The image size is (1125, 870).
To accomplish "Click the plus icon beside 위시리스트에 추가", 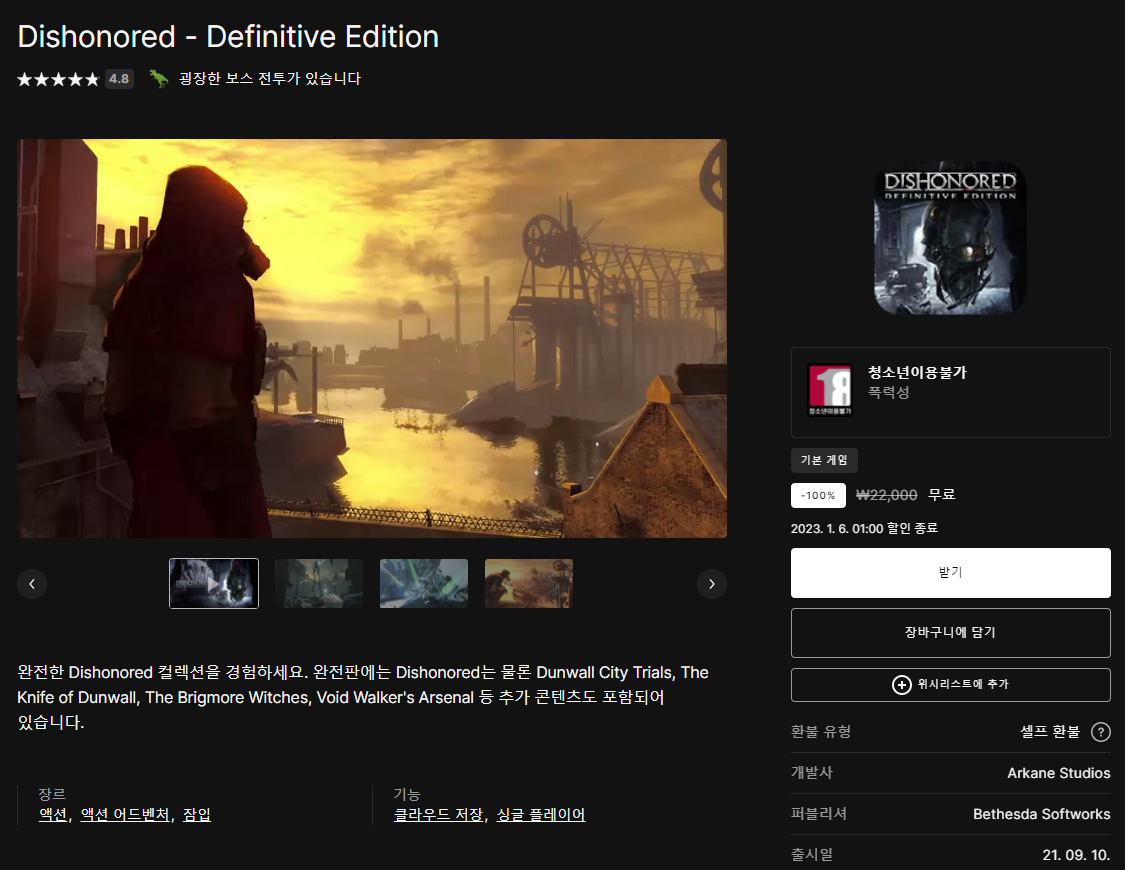I will 901,684.
